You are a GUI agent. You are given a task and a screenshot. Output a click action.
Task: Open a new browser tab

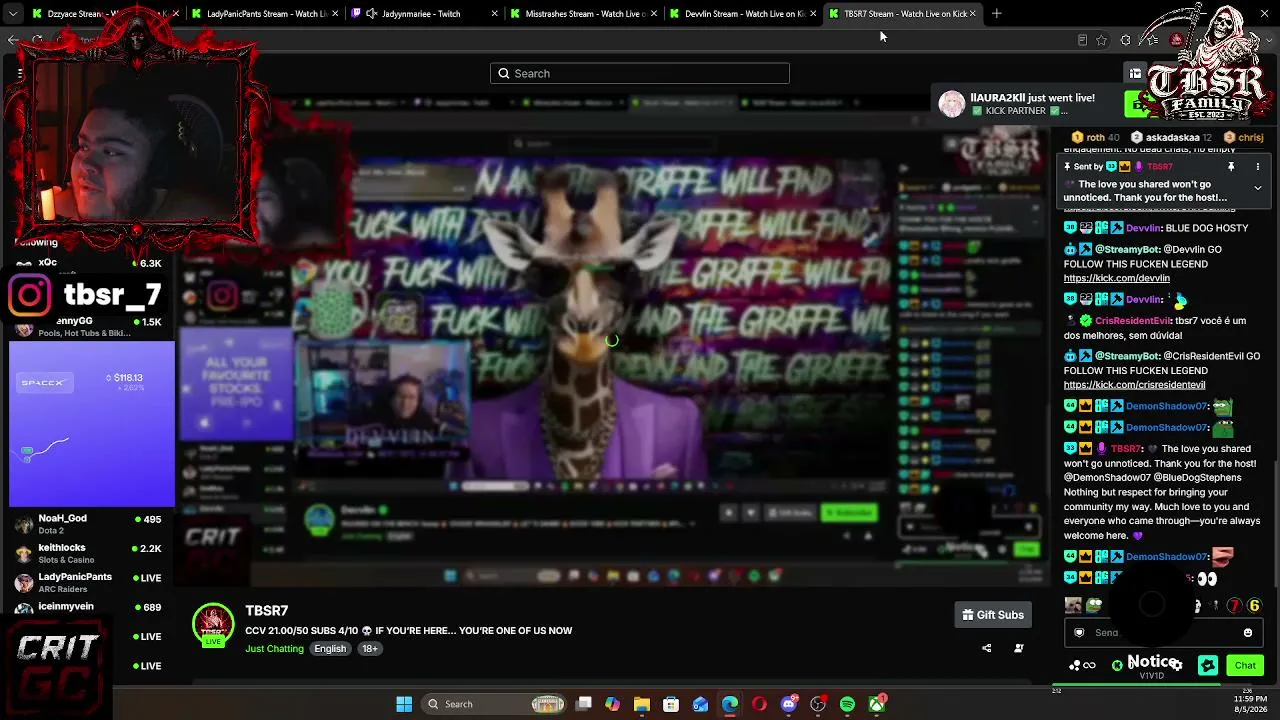click(x=996, y=14)
